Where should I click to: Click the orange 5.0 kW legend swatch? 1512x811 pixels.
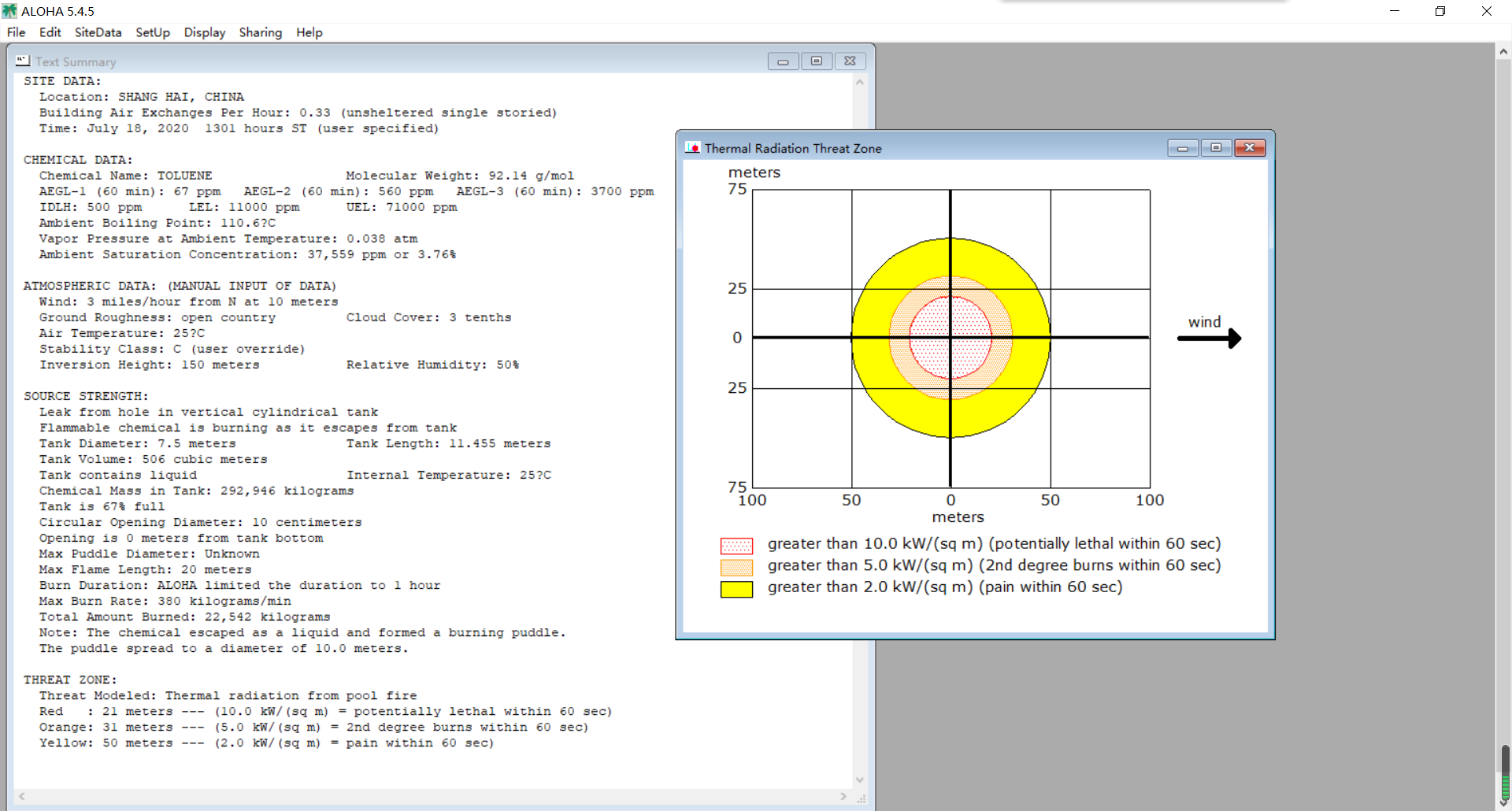pos(736,567)
